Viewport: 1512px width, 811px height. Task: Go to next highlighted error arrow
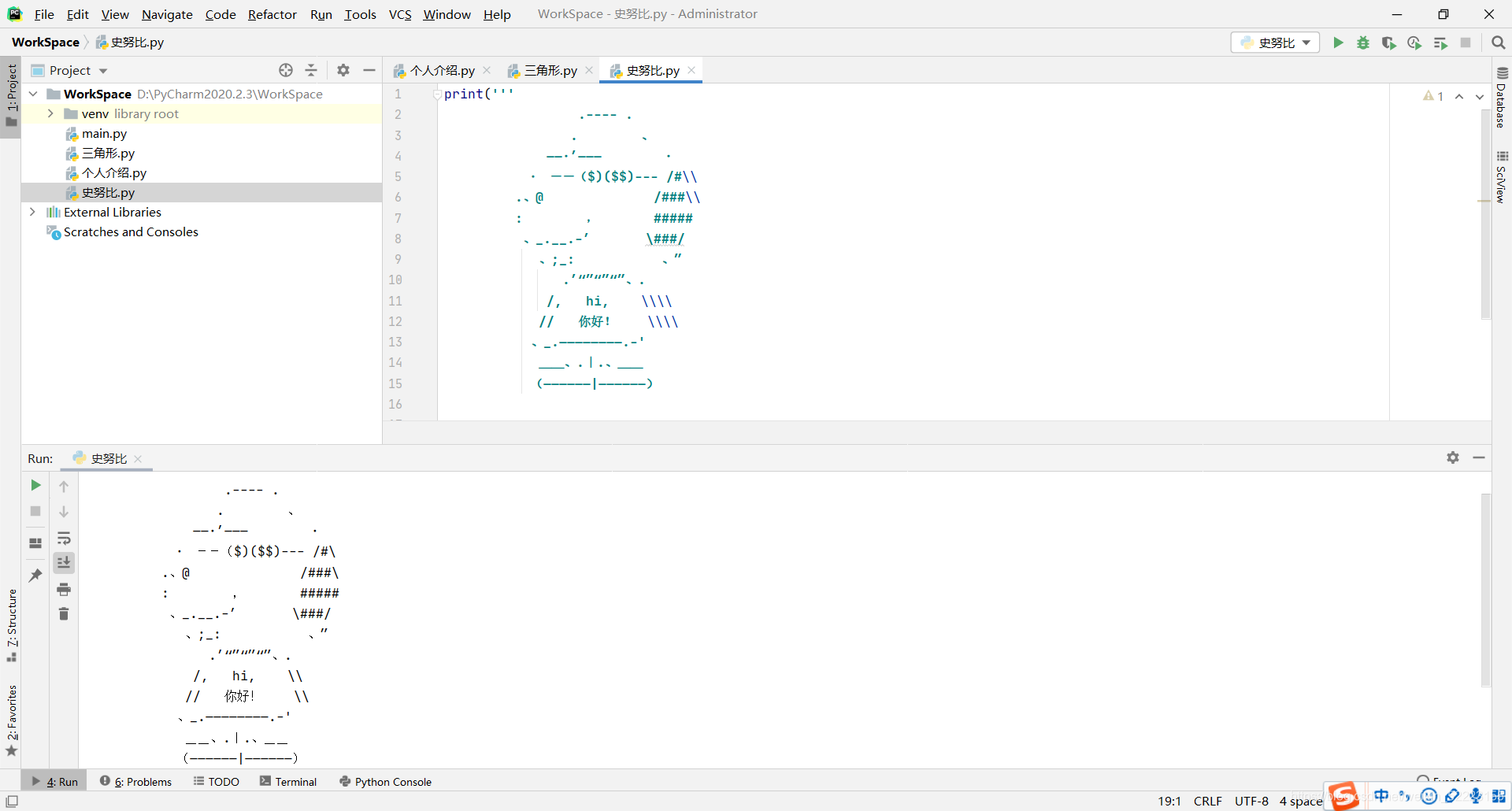1480,96
